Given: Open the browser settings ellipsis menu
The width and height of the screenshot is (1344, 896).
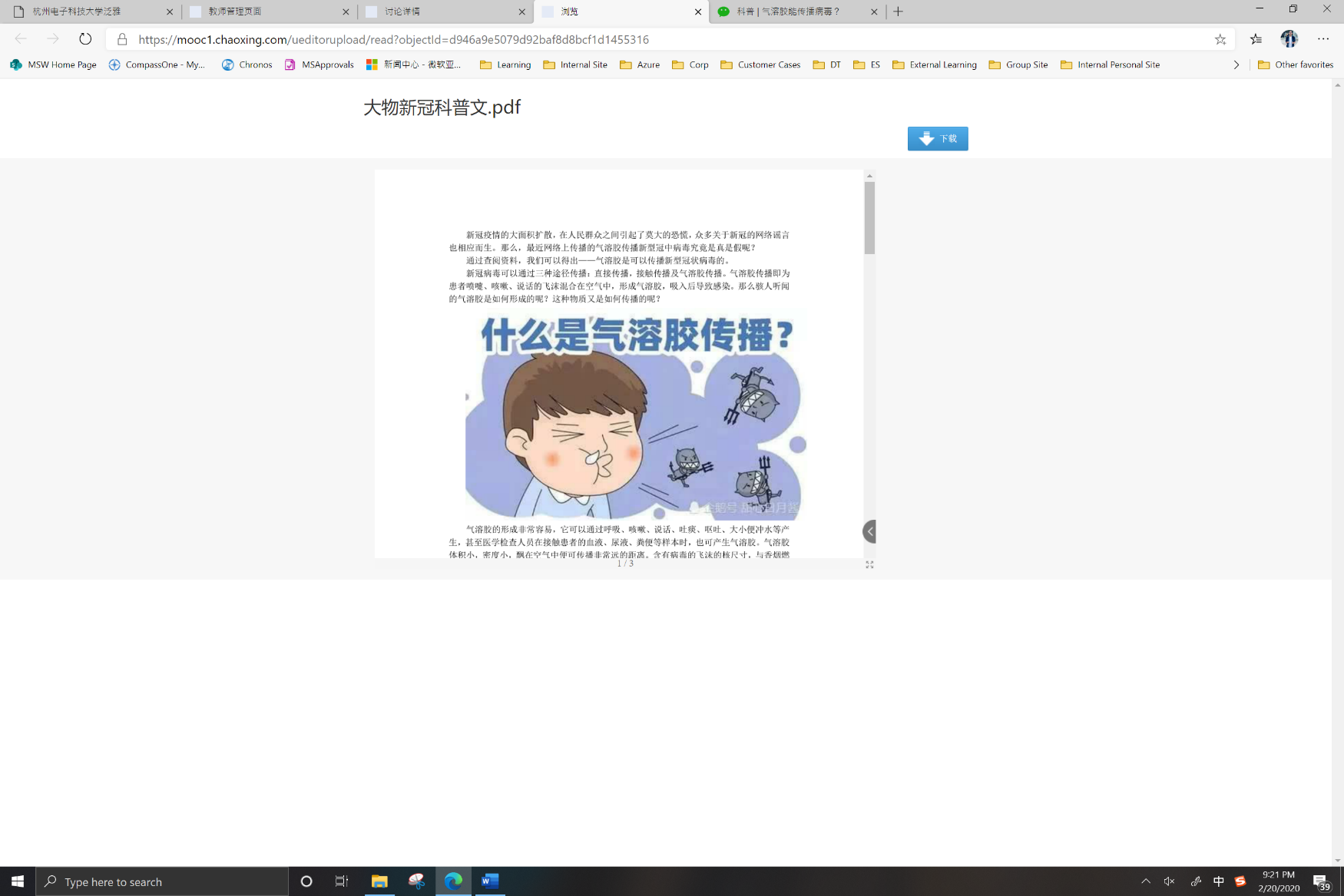Looking at the screenshot, I should coord(1323,39).
